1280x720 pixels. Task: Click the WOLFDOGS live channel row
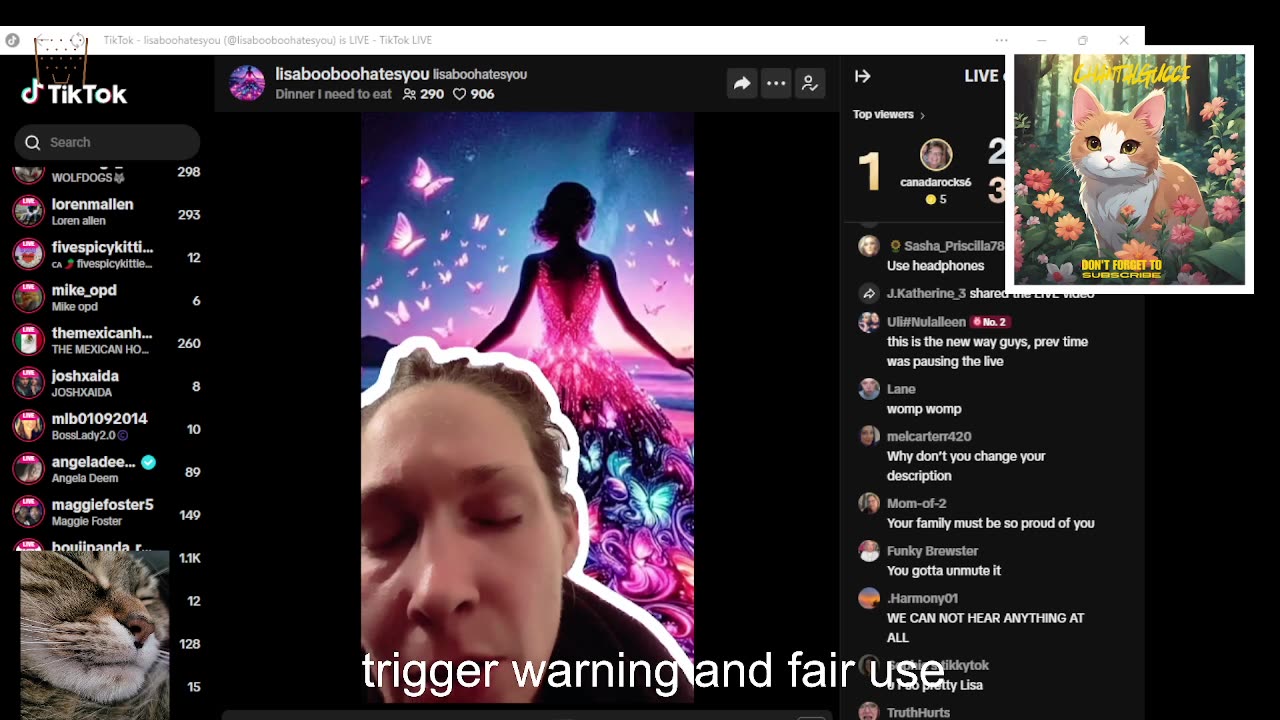click(107, 174)
